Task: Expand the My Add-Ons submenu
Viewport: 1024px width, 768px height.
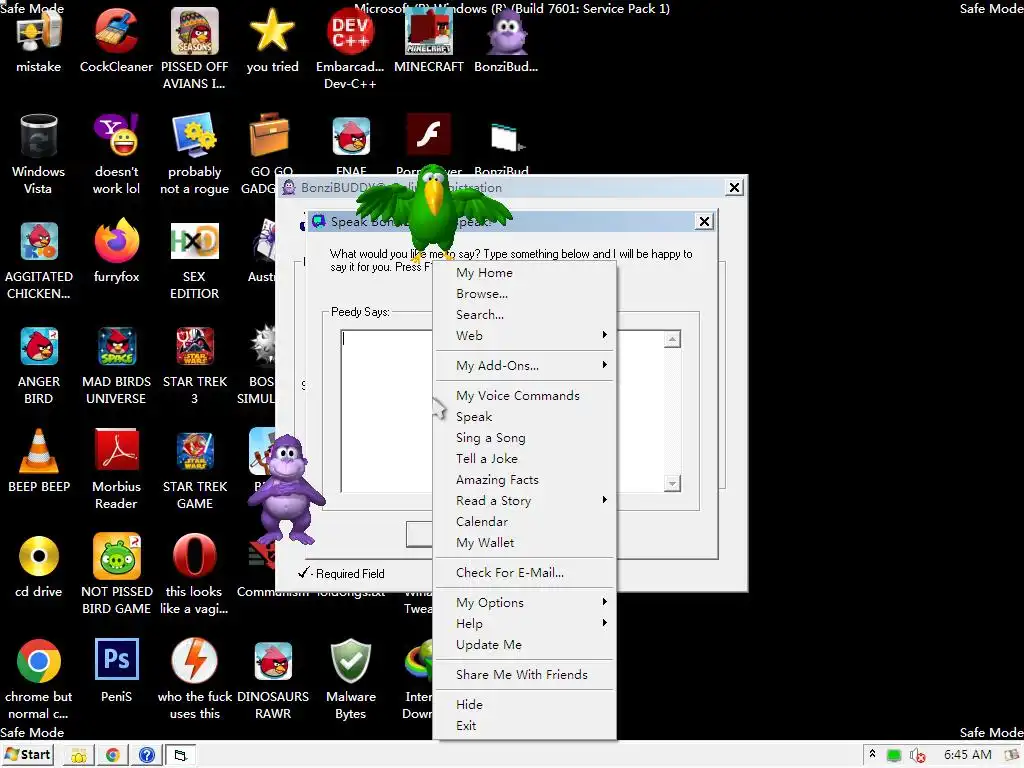Action: 526,366
